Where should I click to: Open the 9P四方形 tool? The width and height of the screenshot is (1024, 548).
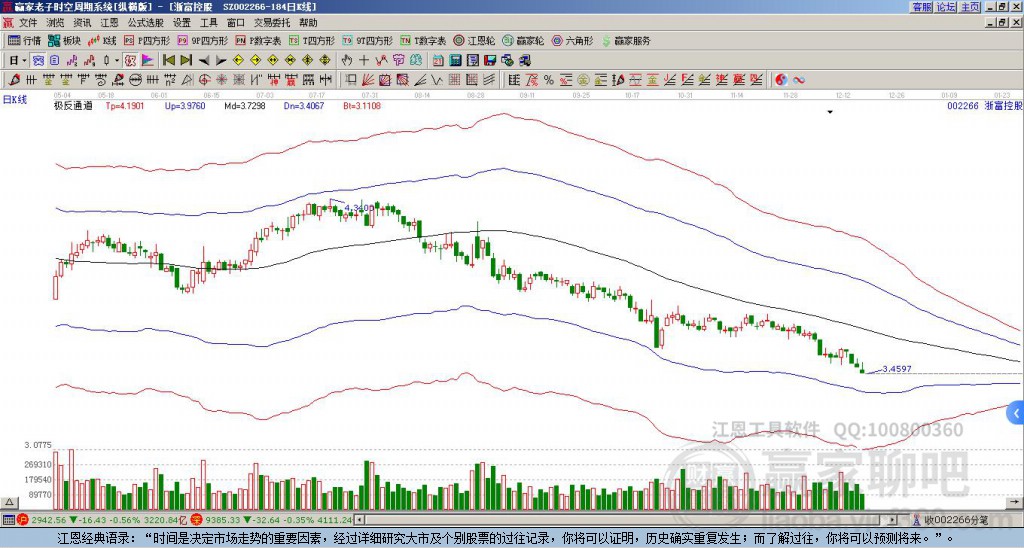[203, 40]
